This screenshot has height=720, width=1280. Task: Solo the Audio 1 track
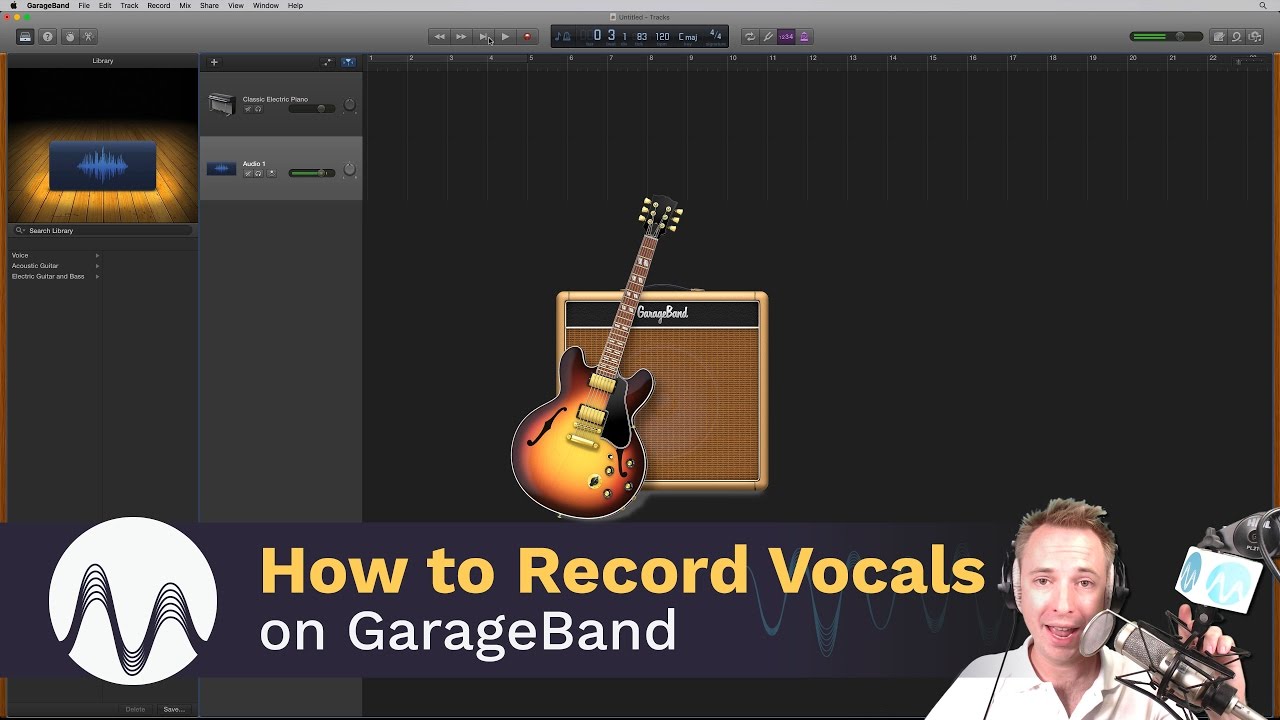coord(258,173)
